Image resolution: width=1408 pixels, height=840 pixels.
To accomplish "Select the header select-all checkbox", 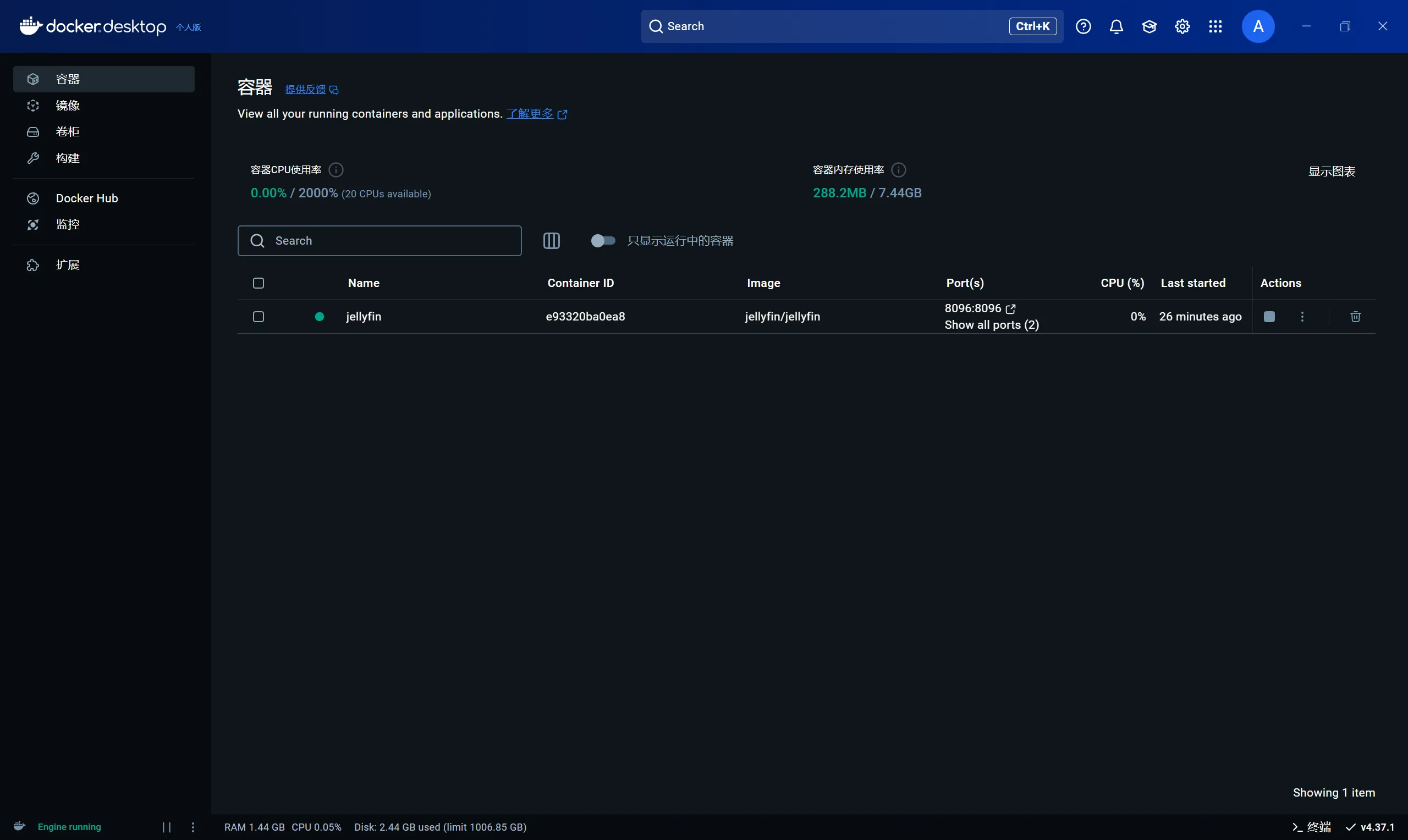I will (258, 283).
